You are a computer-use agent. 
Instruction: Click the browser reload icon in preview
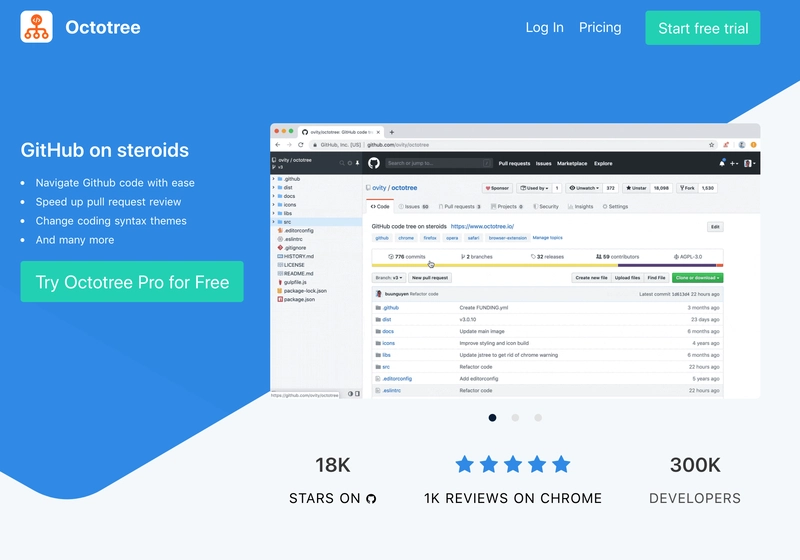point(301,145)
